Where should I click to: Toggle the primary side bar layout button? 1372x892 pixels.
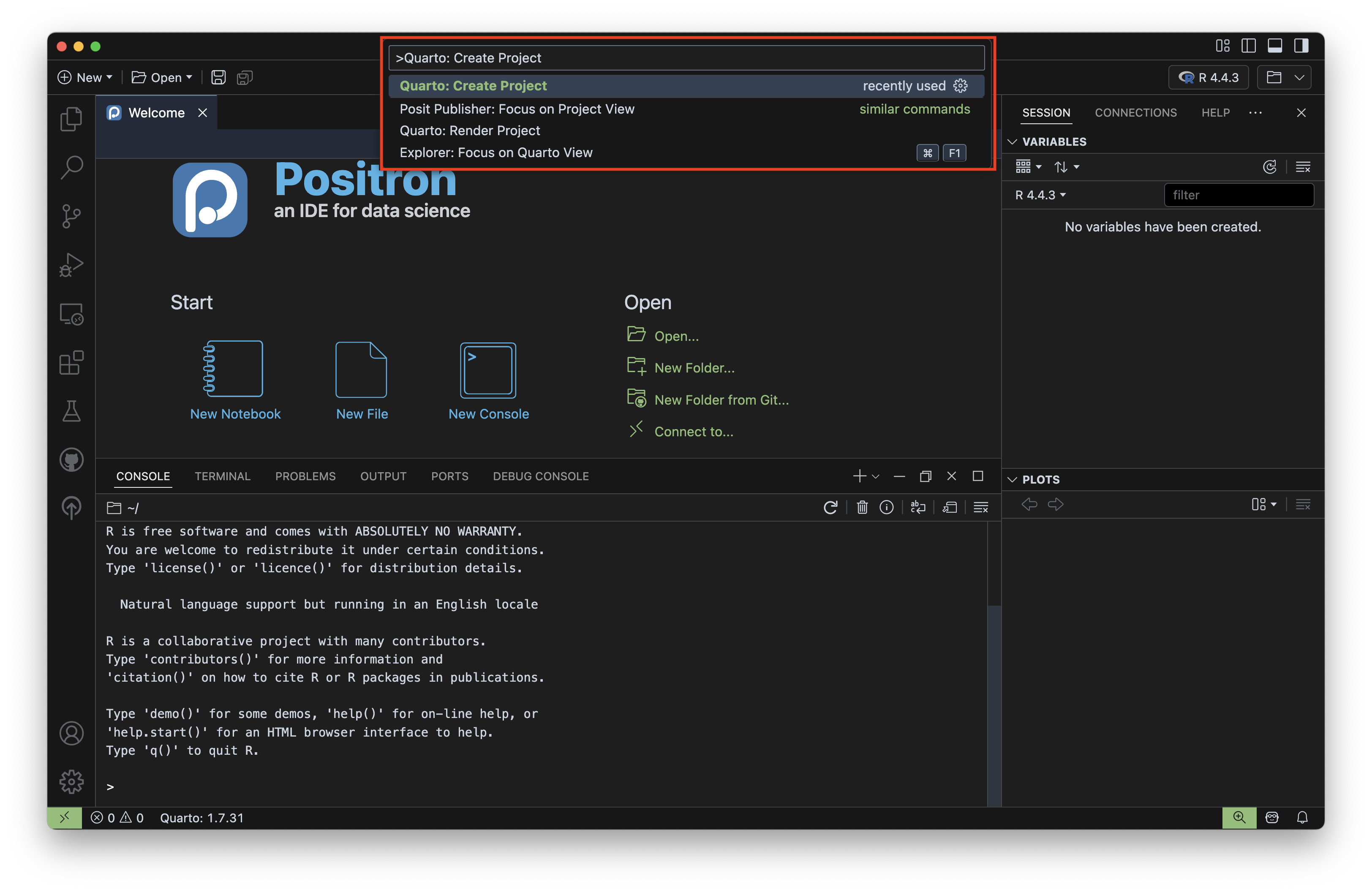[x=1248, y=46]
